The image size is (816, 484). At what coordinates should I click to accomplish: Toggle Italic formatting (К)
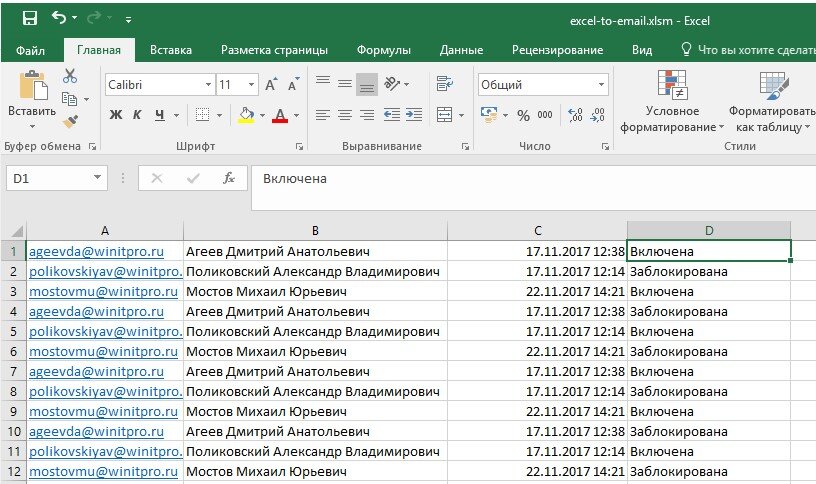[x=137, y=115]
